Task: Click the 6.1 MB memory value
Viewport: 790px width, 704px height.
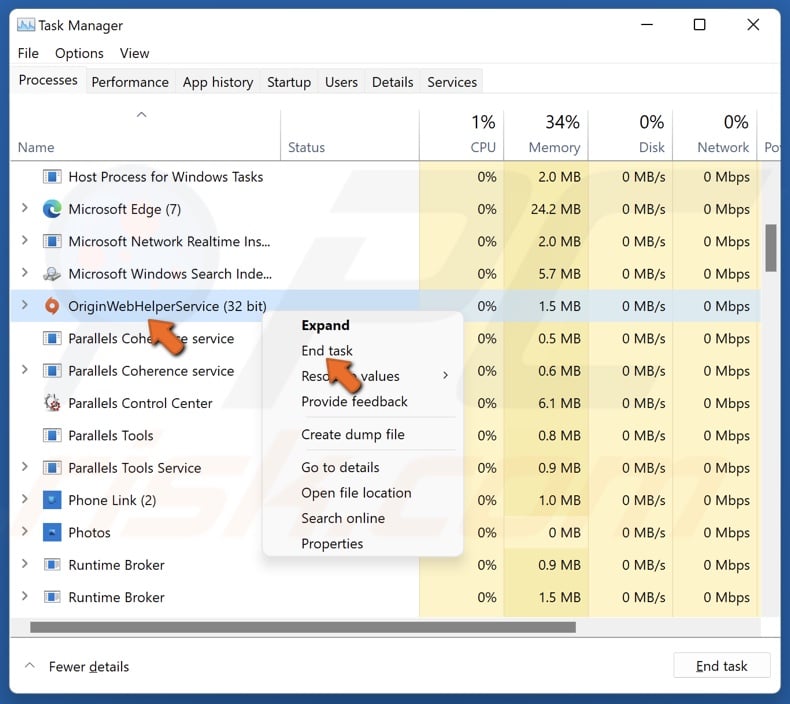Action: point(559,403)
